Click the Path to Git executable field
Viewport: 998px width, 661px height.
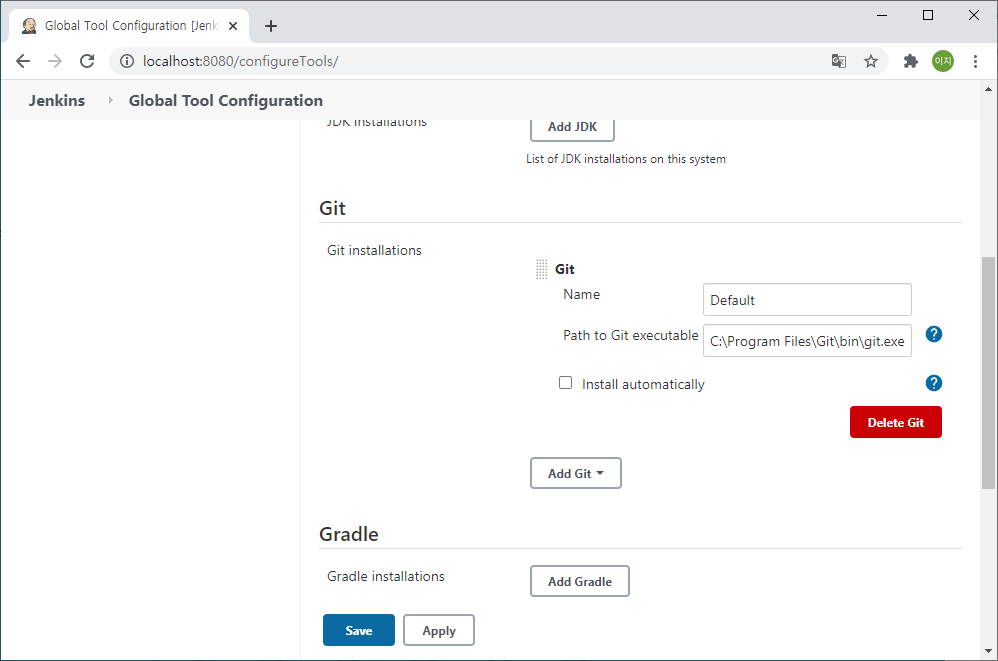coord(807,341)
